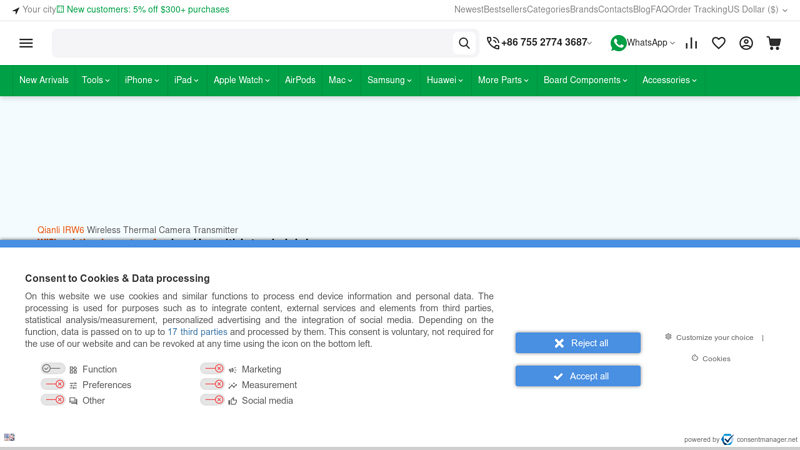The width and height of the screenshot is (800, 450).
Task: Click the Reject all button
Action: click(x=578, y=343)
